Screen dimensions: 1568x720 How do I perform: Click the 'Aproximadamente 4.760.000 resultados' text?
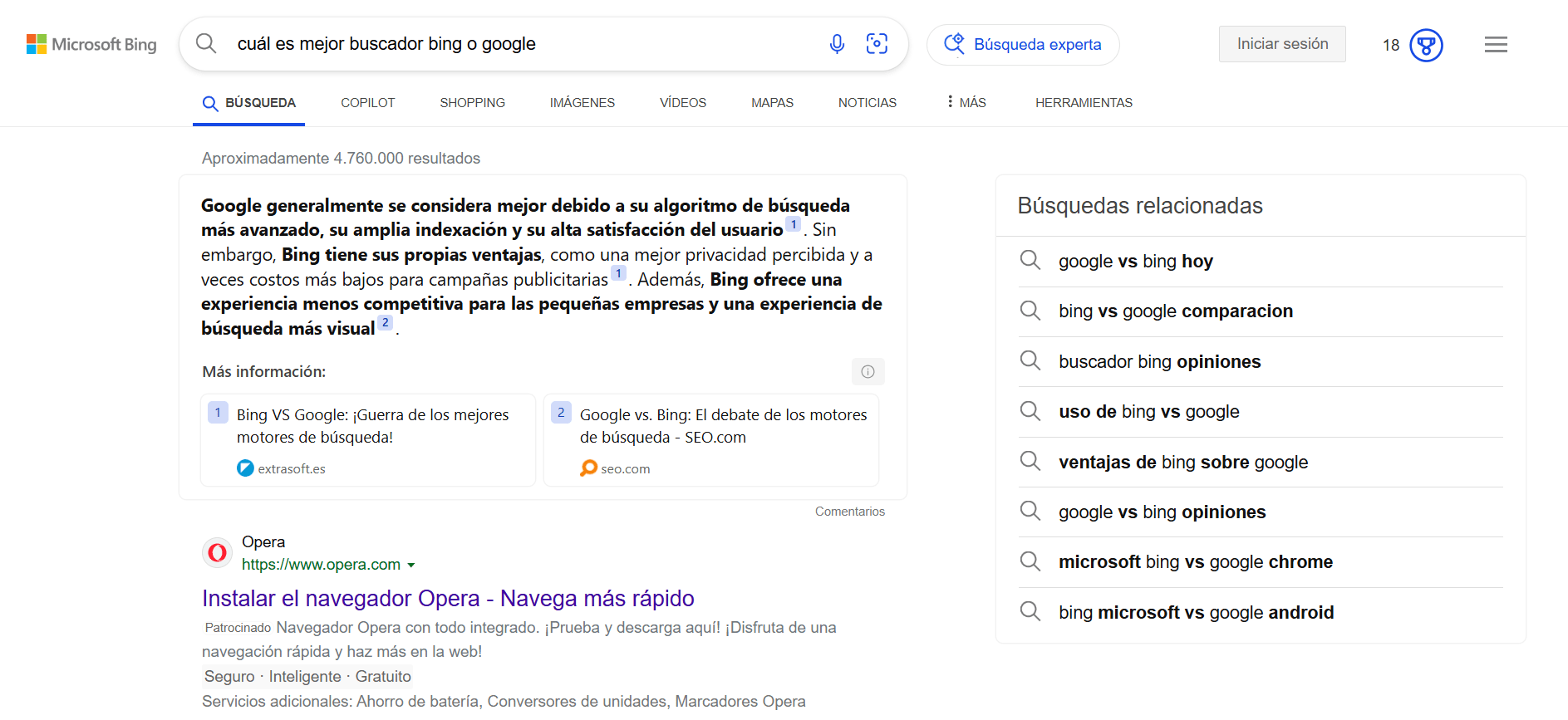point(341,159)
